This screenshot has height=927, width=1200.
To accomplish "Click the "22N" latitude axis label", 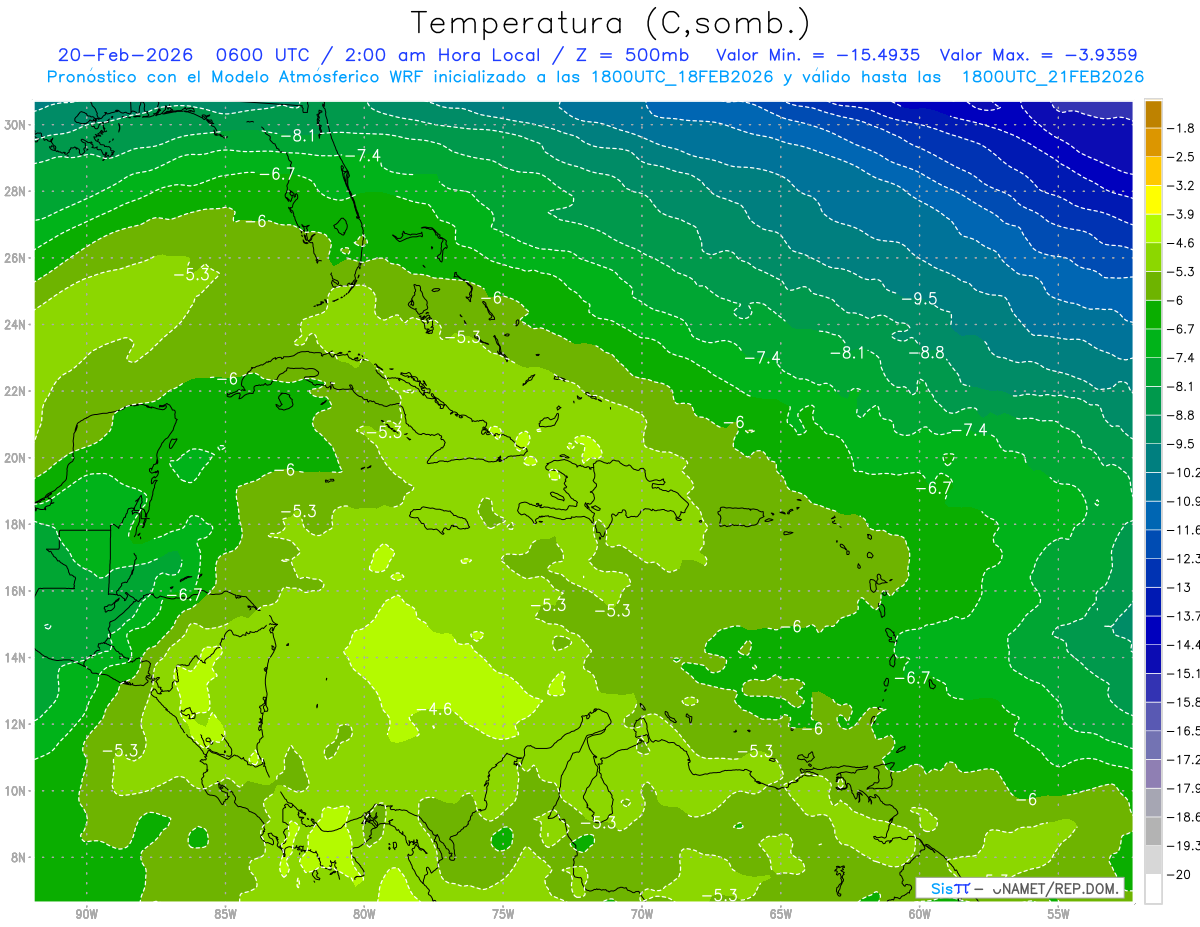I will coord(17,391).
